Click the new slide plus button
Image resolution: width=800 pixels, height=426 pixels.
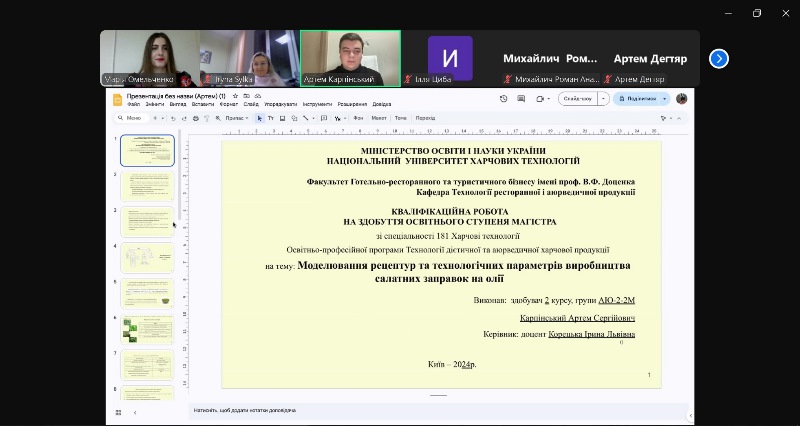155,118
